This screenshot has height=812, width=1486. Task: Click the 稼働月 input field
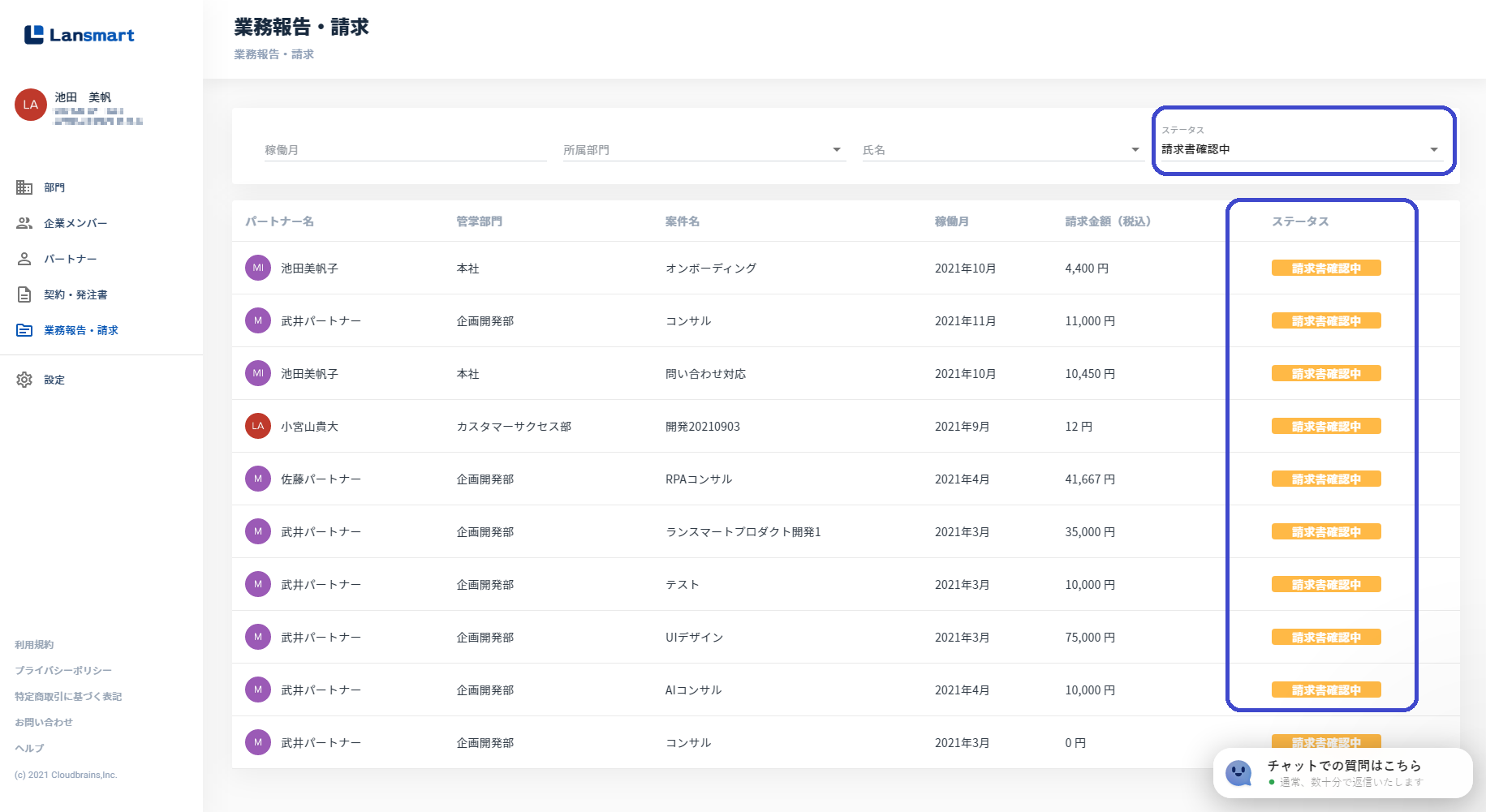pyautogui.click(x=405, y=150)
